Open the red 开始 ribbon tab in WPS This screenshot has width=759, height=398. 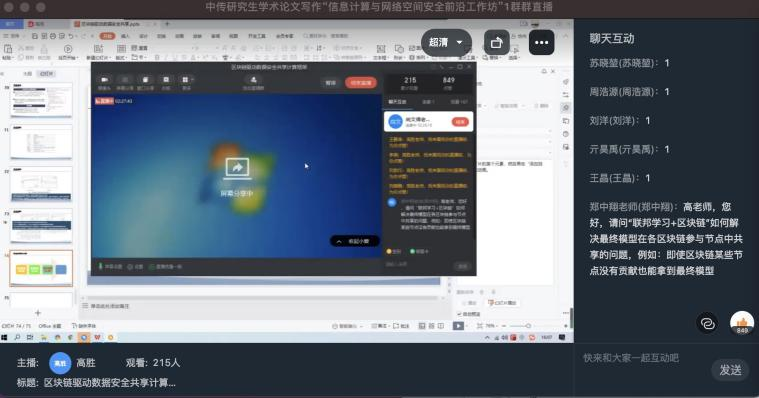107,36
